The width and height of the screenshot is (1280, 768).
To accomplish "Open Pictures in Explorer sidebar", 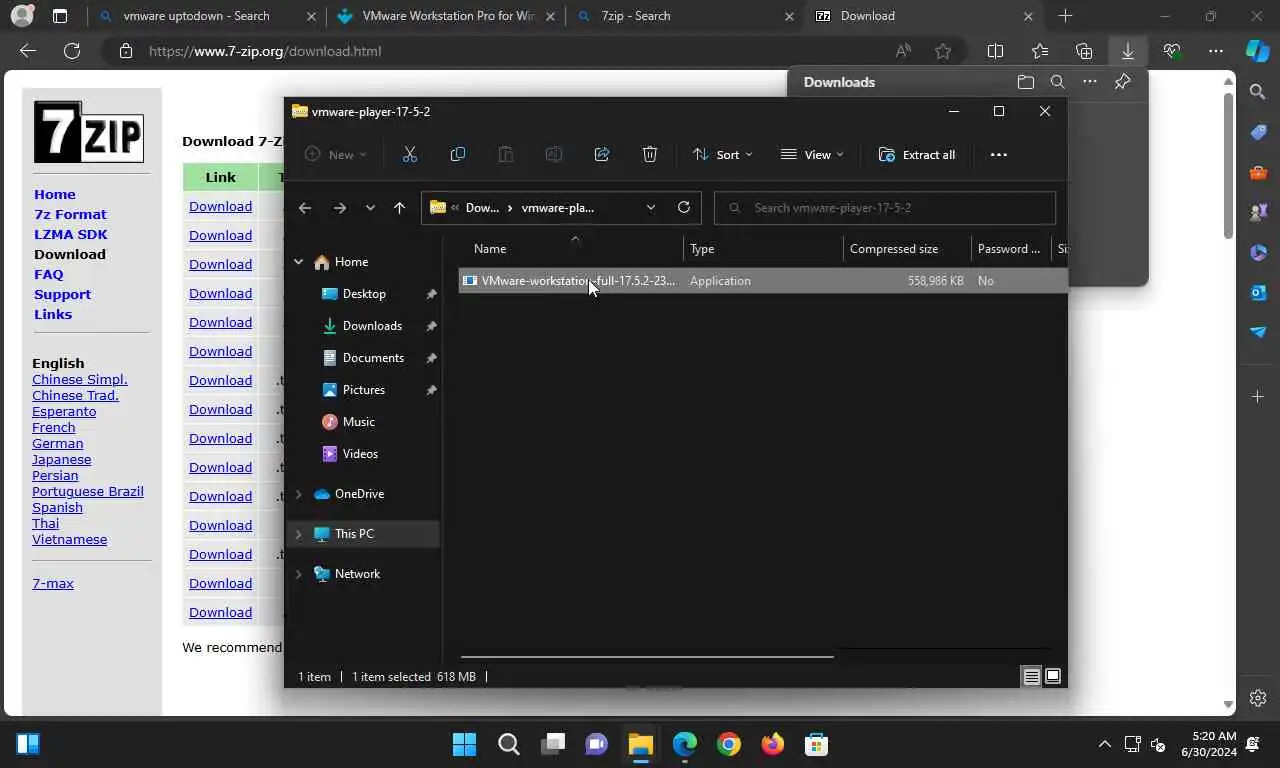I will point(364,390).
